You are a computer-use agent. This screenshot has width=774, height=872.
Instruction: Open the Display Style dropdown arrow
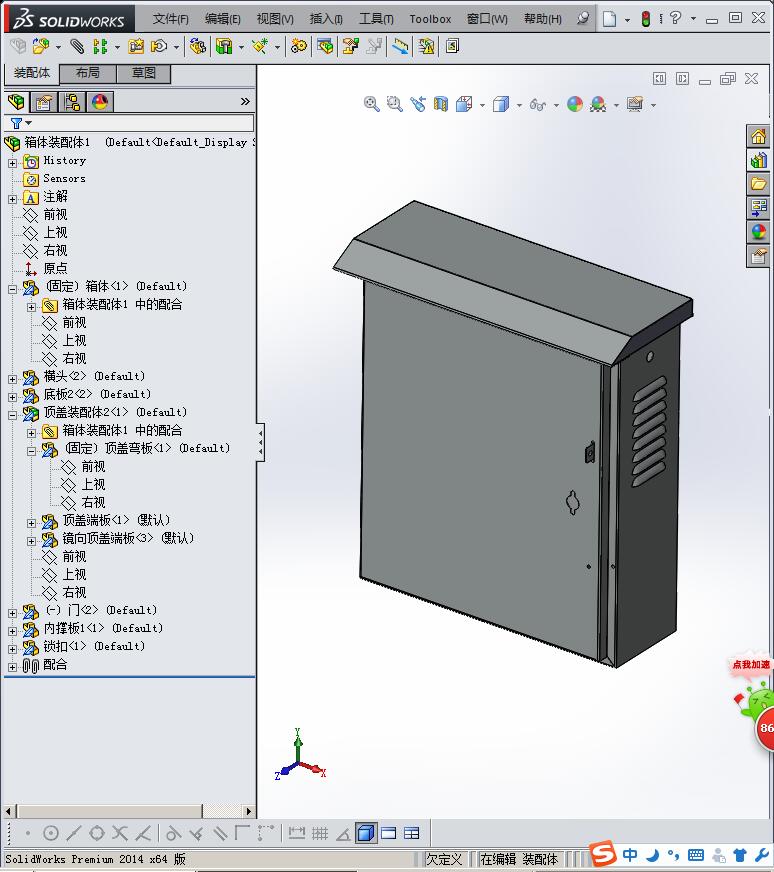pyautogui.click(x=519, y=105)
